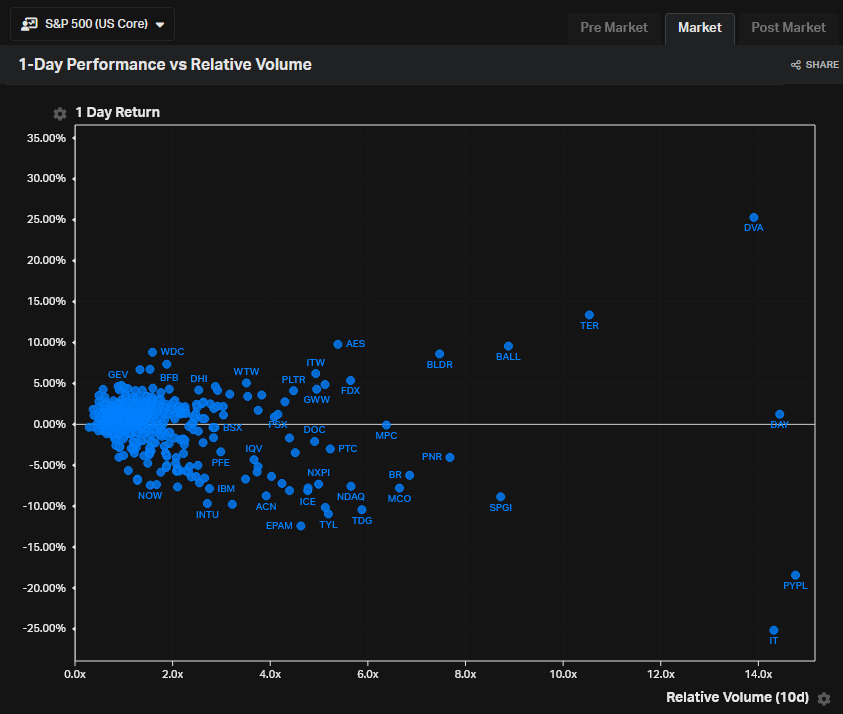Click the Relative Volume (10d) axis label
This screenshot has height=714, width=843.
737,697
